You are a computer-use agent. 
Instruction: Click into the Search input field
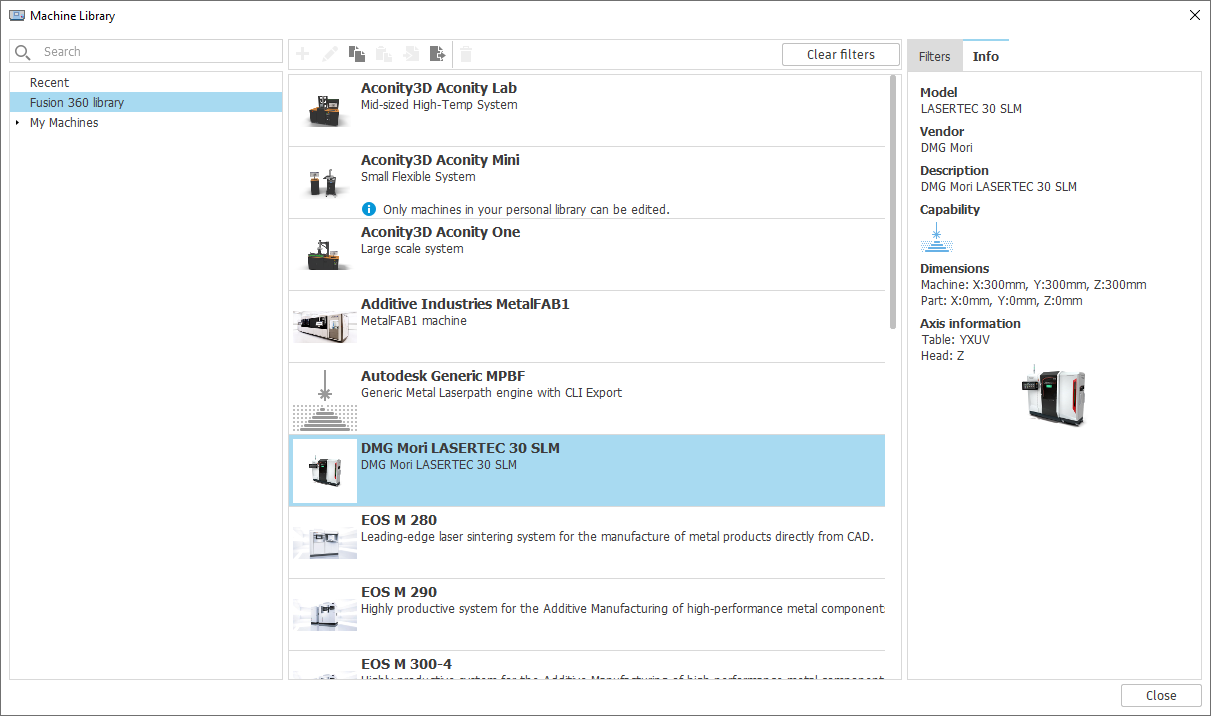click(x=146, y=52)
